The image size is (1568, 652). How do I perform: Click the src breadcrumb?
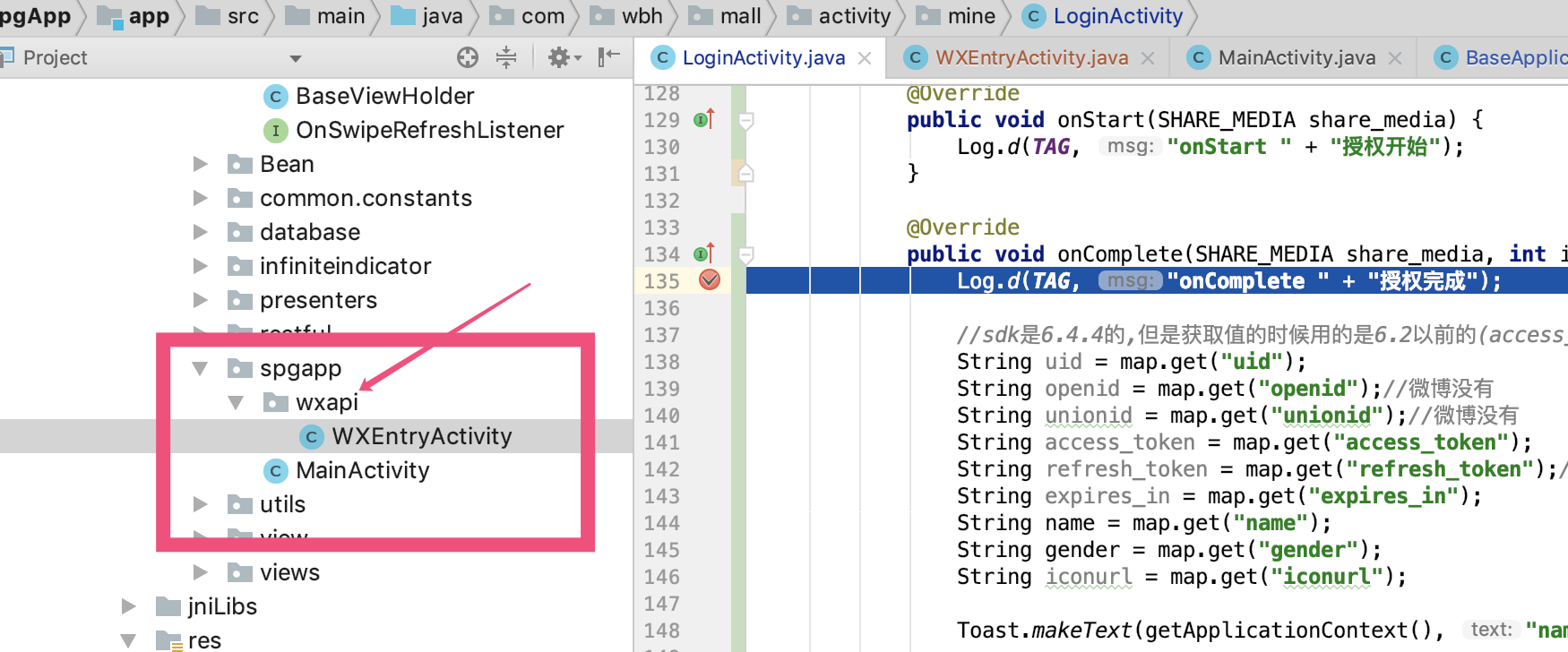coord(228,16)
